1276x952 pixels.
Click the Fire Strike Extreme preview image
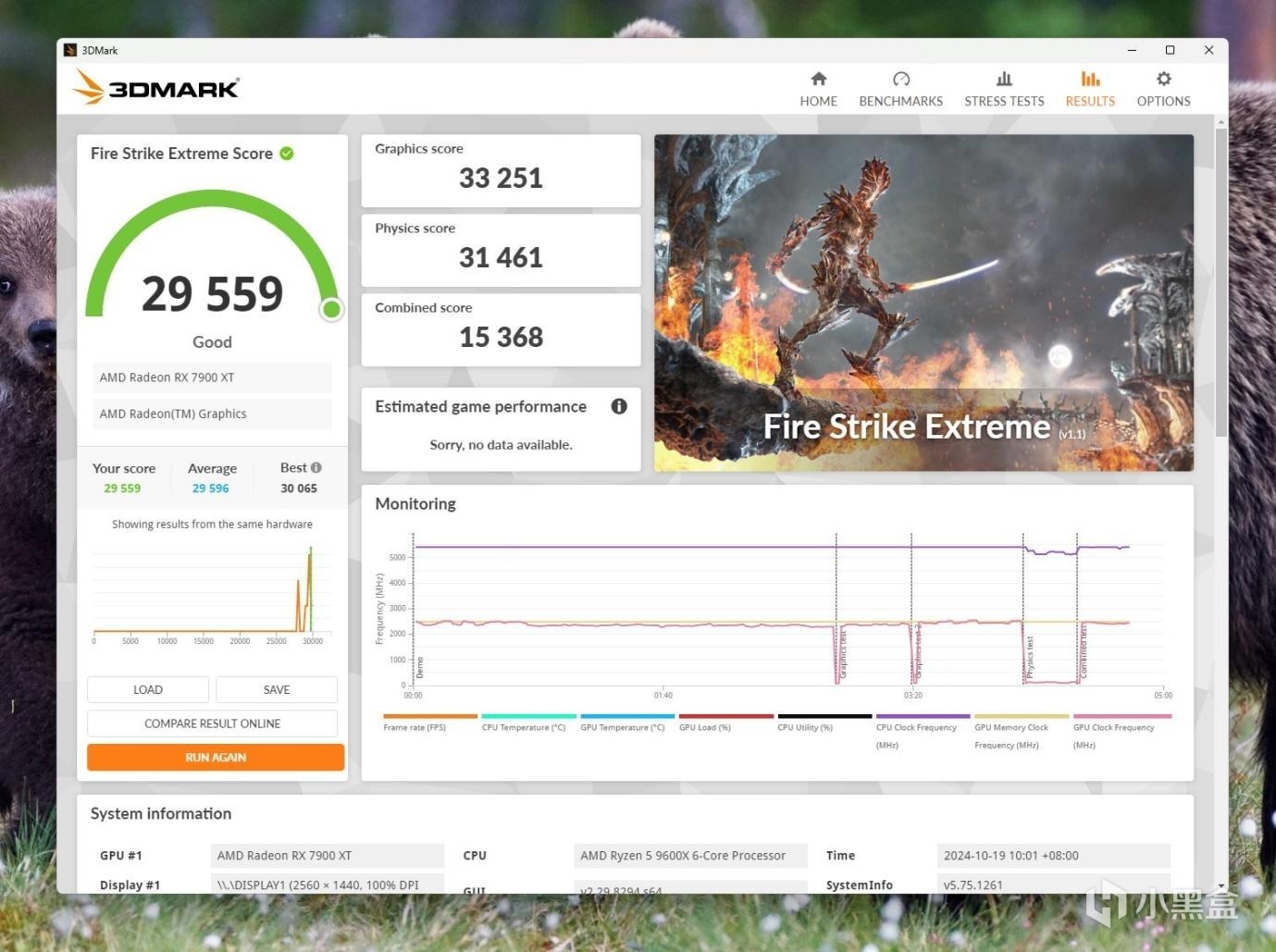tap(923, 303)
